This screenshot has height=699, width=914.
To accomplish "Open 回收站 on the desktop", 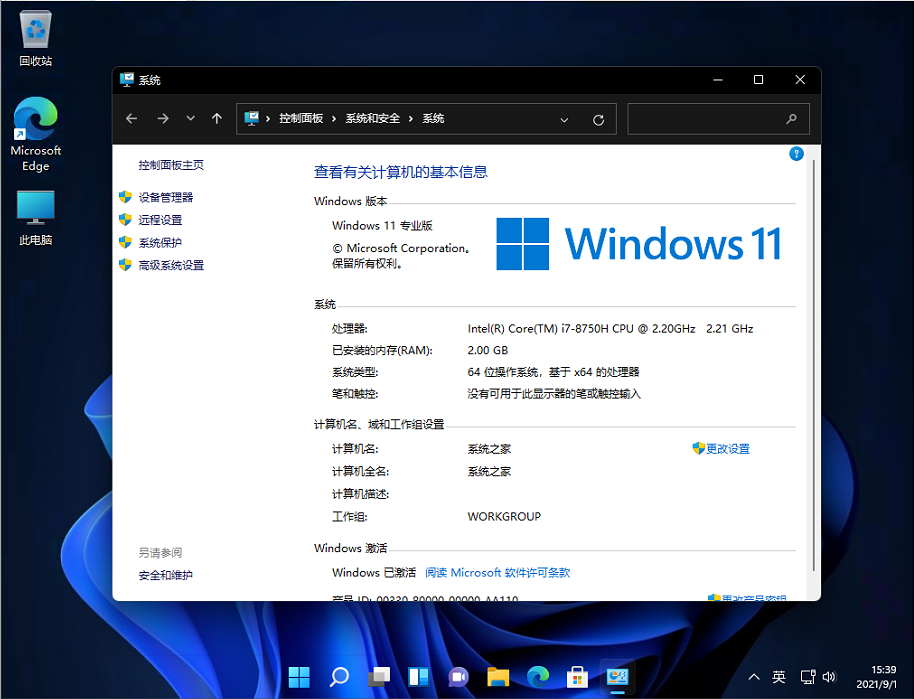I will coord(35,38).
